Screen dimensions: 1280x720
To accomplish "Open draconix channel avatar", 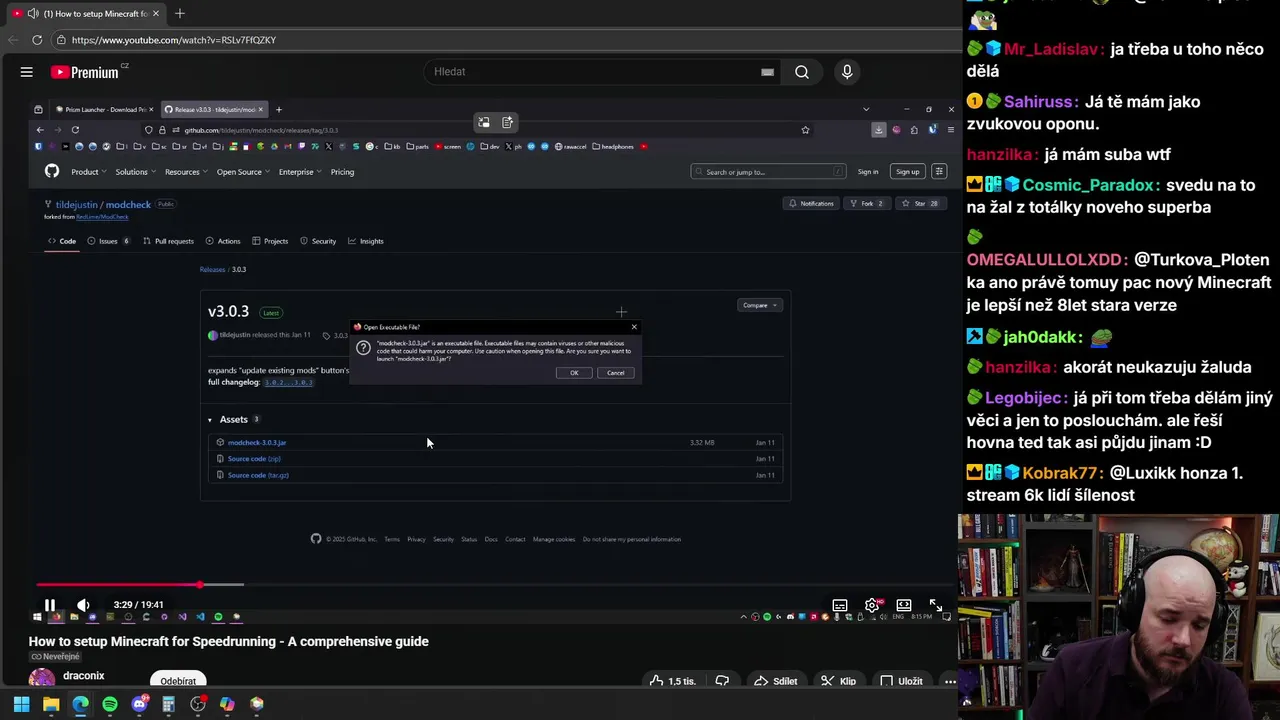I will tap(42, 680).
